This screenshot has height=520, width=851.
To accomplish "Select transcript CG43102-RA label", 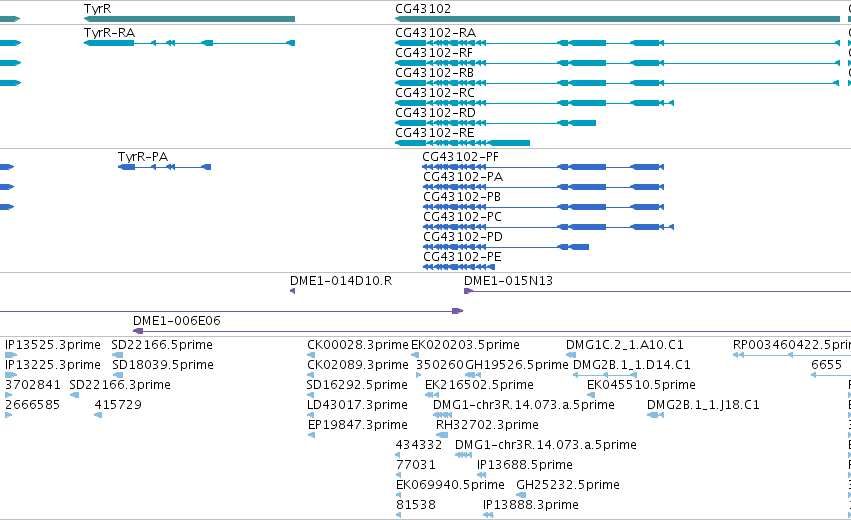I will click(x=435, y=33).
